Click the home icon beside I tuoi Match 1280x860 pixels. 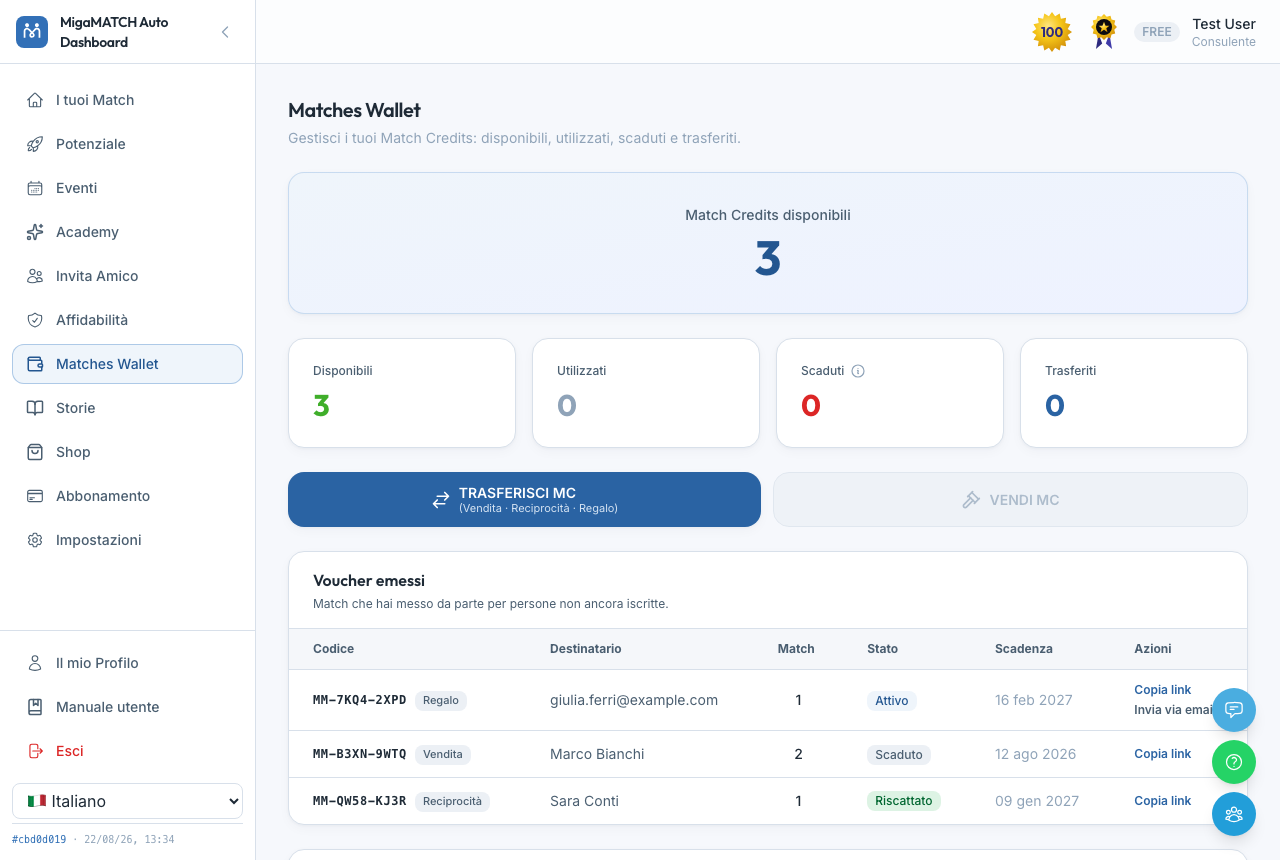35,100
